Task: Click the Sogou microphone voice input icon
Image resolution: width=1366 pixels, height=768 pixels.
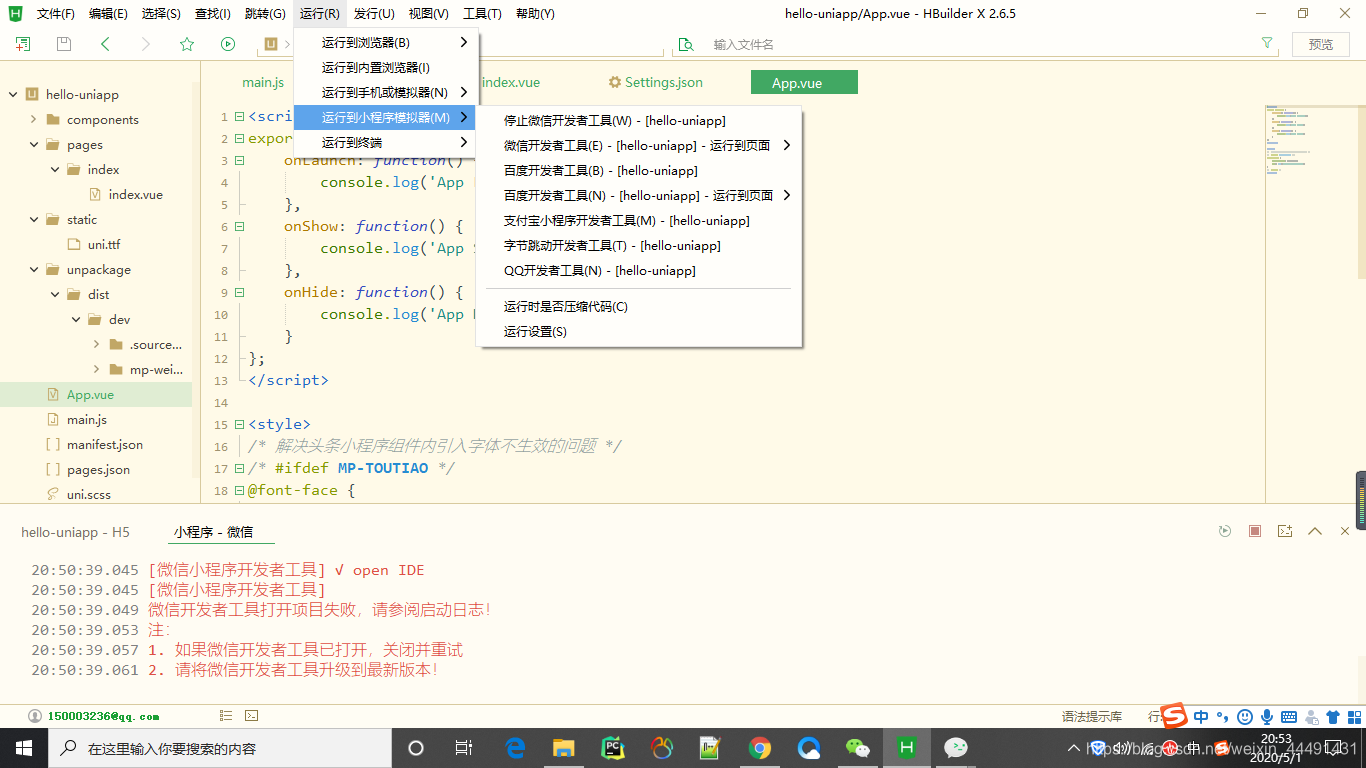Action: (x=1267, y=717)
